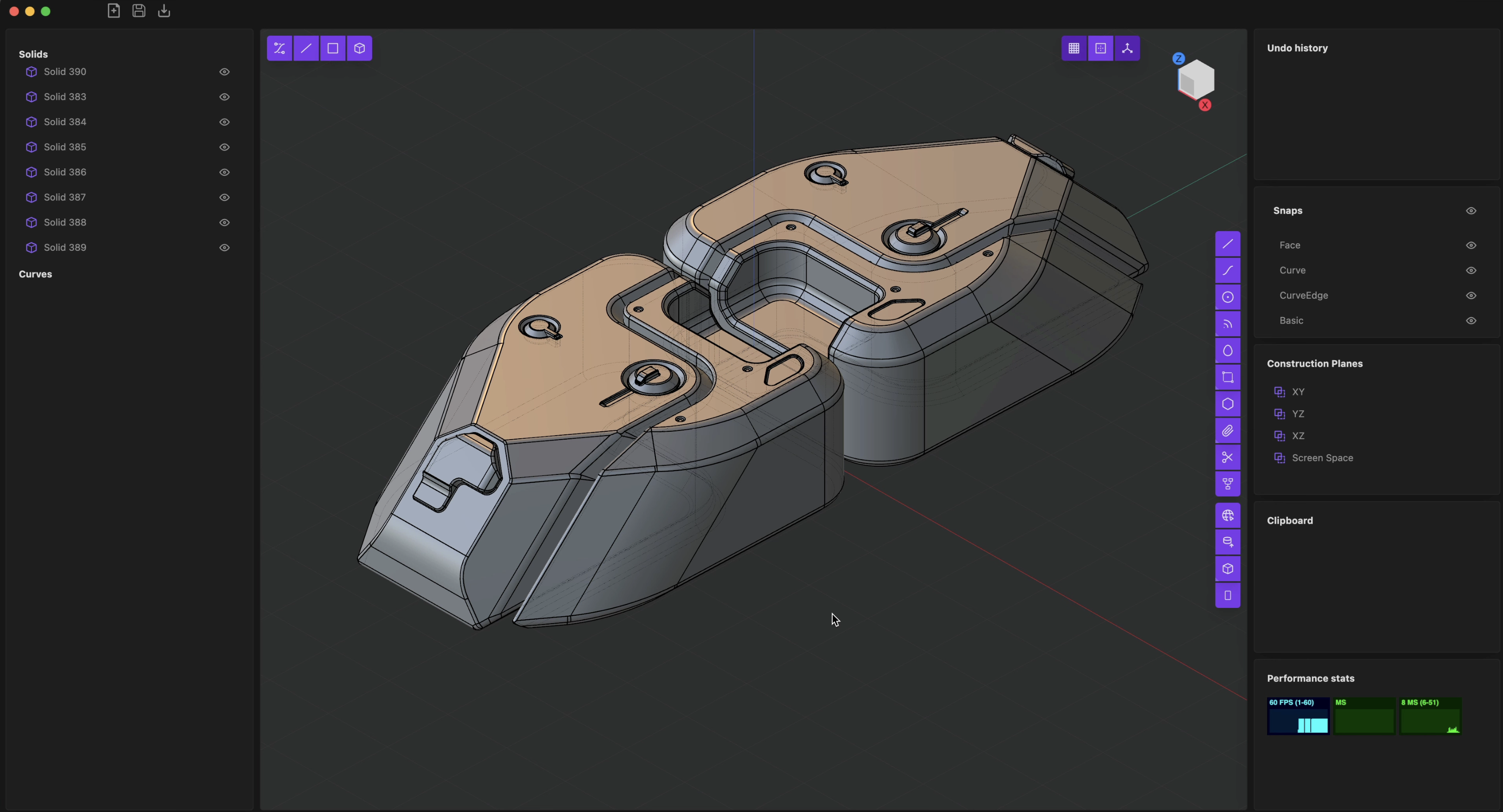Activate the XY construction plane
1503x812 pixels.
(x=1298, y=392)
